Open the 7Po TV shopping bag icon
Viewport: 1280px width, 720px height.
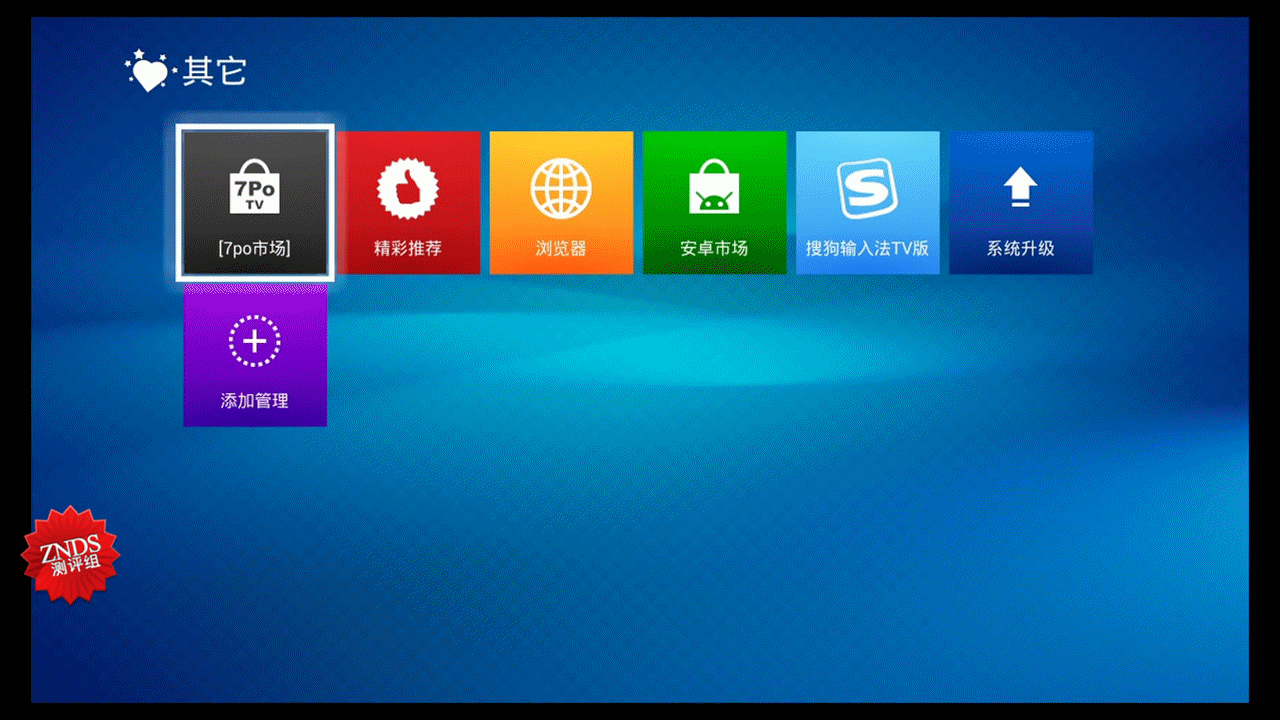[x=255, y=186]
